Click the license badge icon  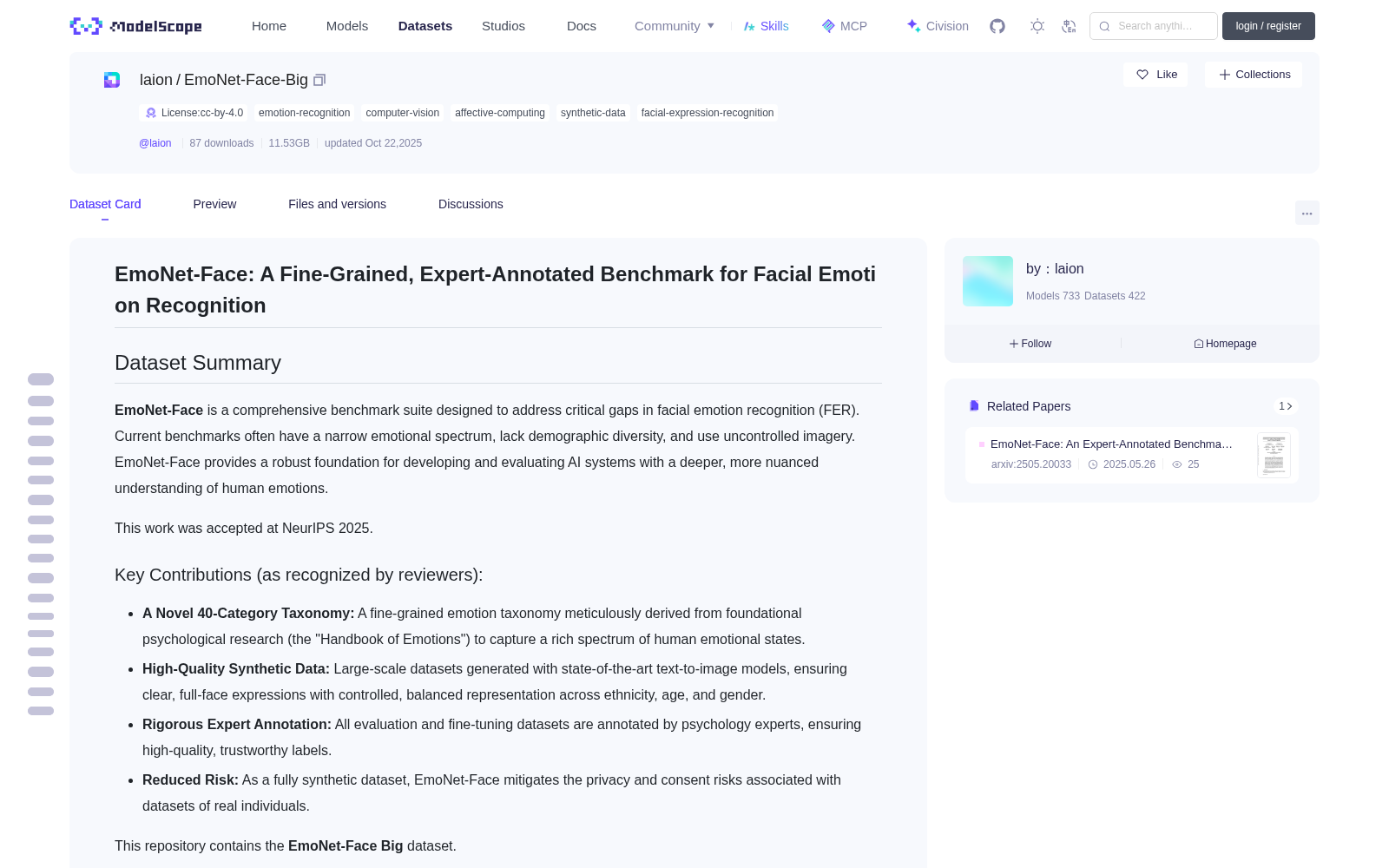tap(151, 113)
